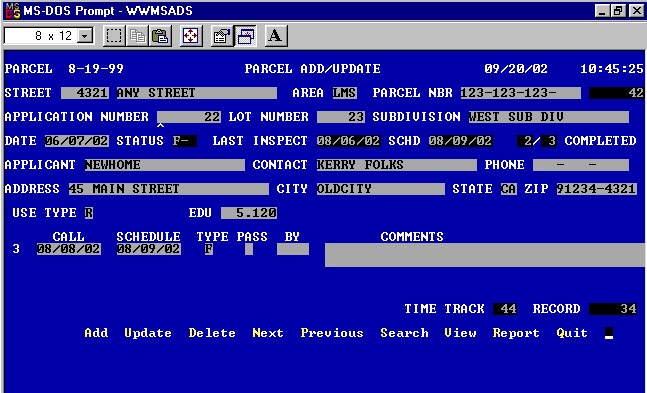647x393 pixels.
Task: Click the completed count 2/ 3
Action: coord(536,141)
